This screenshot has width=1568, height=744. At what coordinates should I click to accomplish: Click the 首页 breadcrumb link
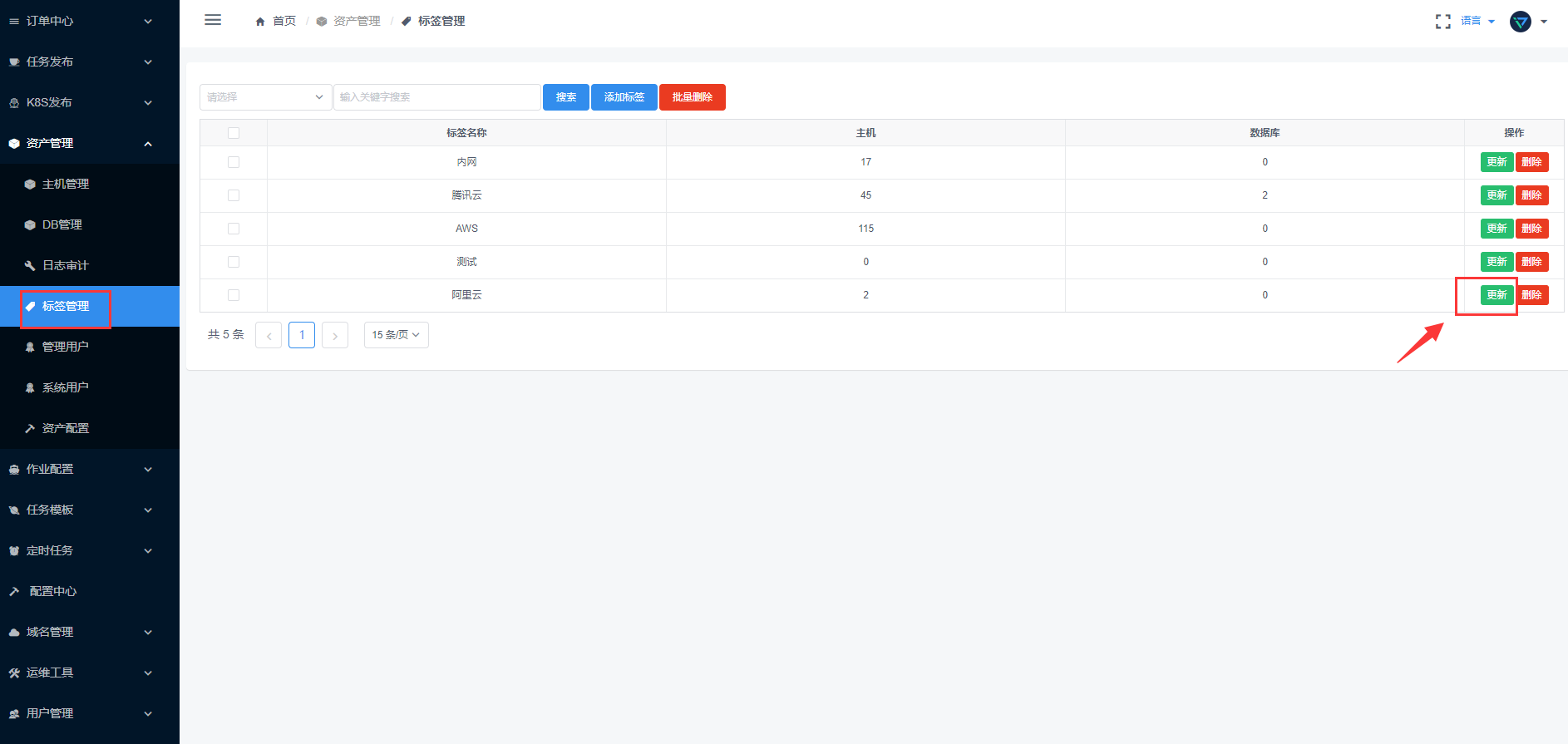coord(284,21)
